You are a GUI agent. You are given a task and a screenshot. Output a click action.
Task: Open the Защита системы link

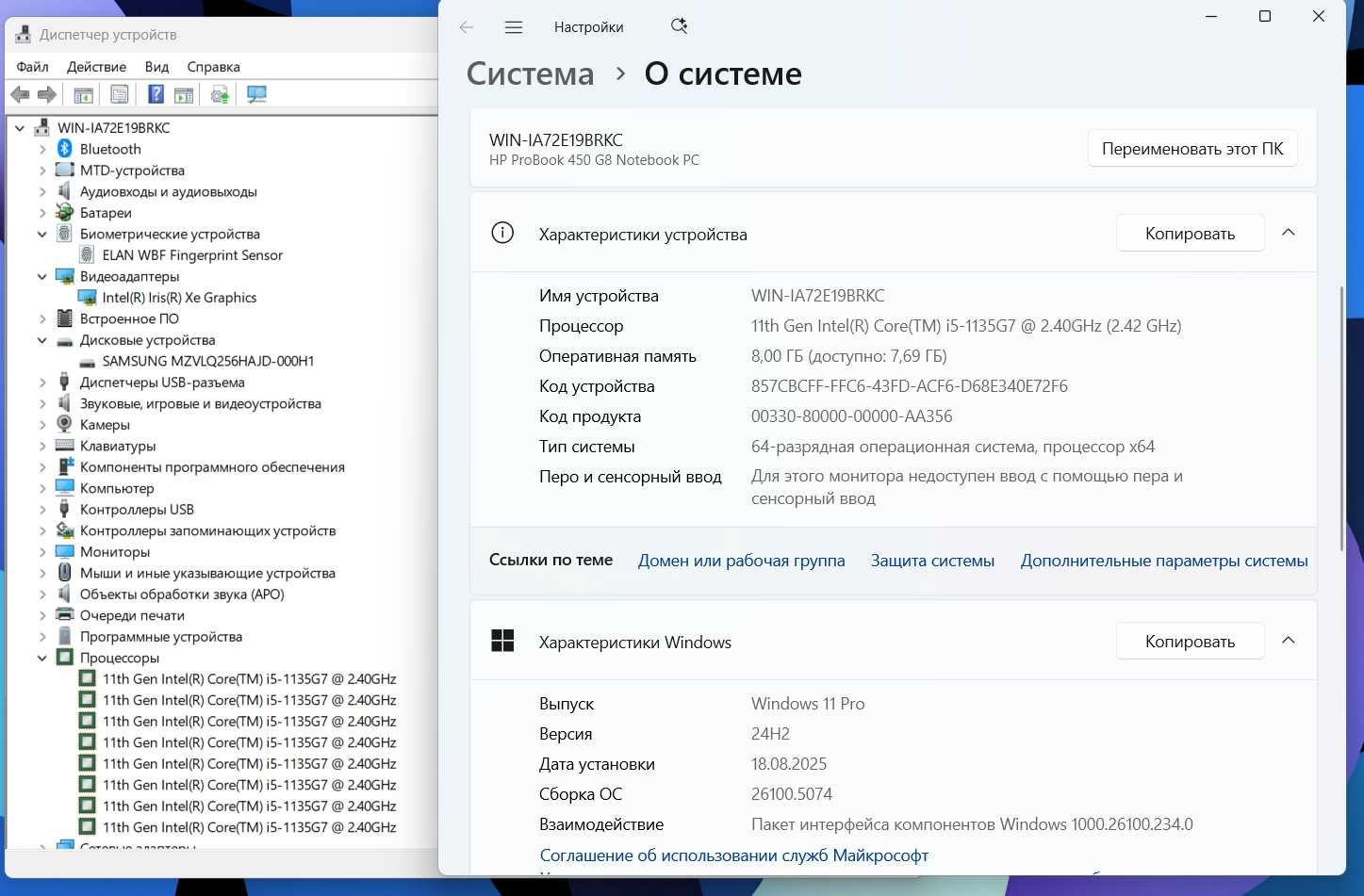point(932,561)
